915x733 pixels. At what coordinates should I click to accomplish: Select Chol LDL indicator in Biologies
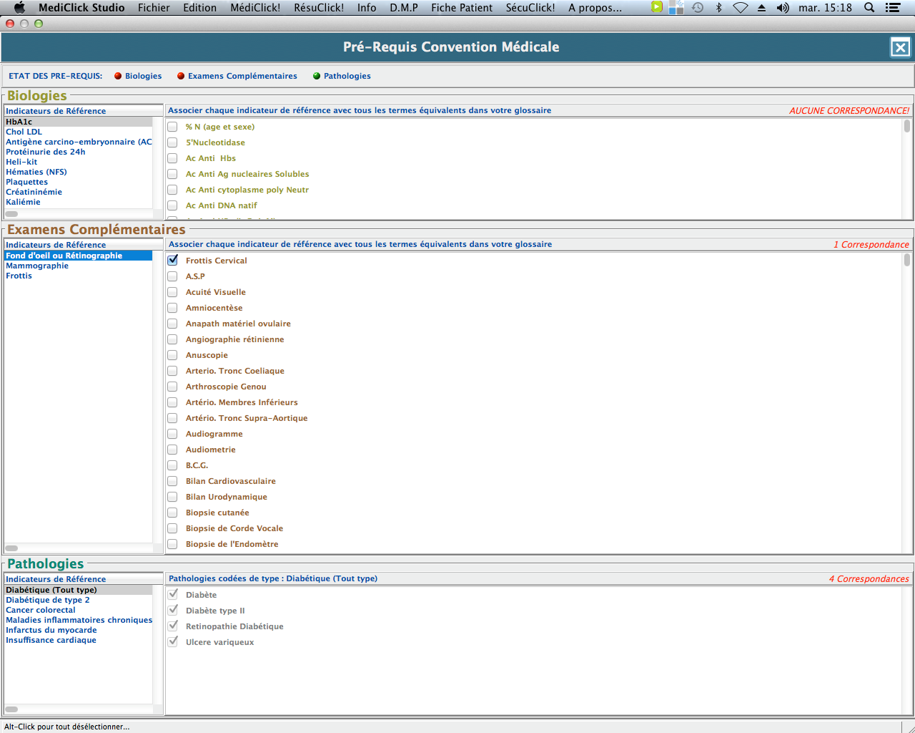[x=24, y=132]
